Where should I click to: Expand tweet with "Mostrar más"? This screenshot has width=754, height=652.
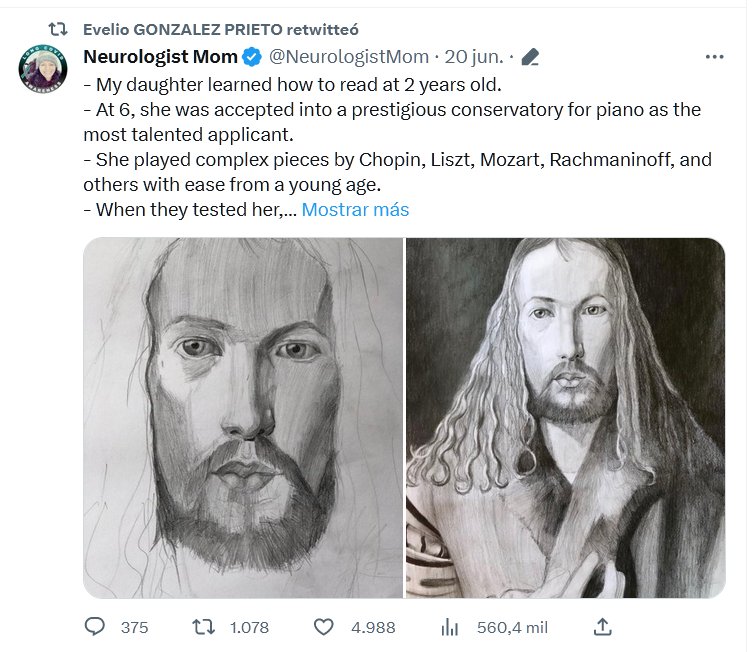point(355,210)
